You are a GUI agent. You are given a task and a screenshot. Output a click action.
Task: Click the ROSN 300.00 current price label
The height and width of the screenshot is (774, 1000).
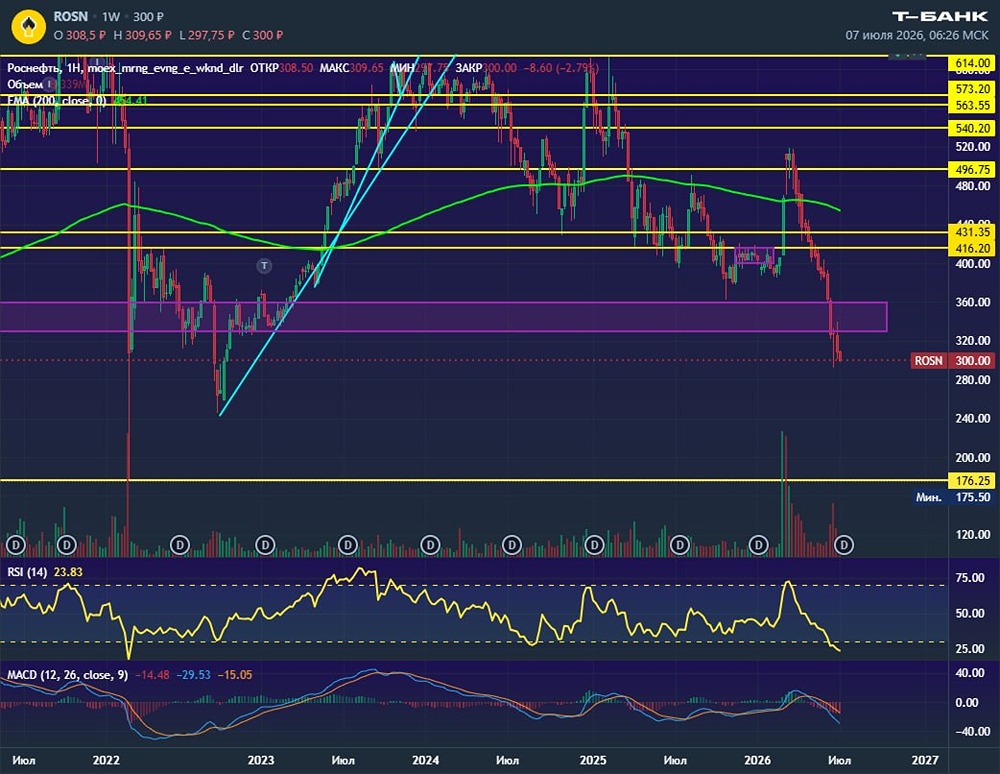coord(953,361)
